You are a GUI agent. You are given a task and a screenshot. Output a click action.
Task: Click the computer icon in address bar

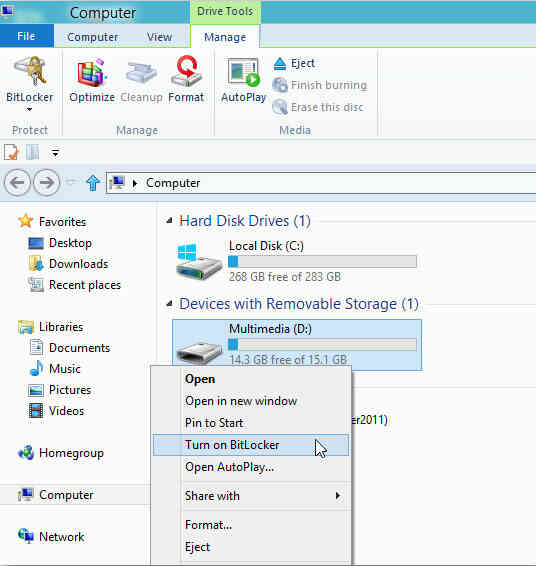pos(118,183)
